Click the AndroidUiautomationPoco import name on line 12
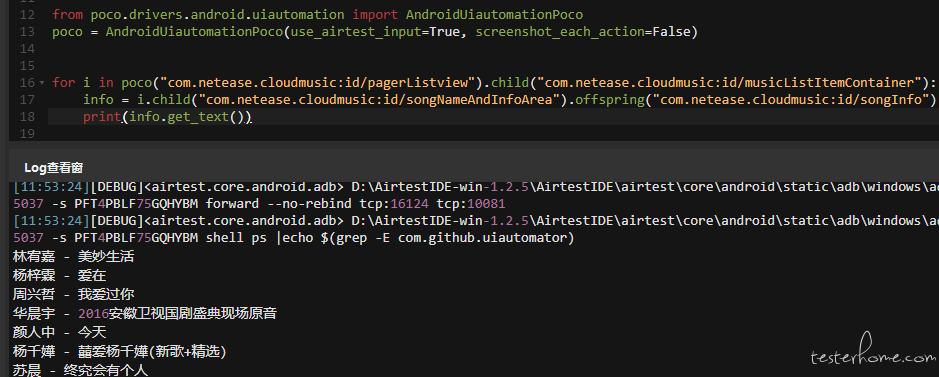The width and height of the screenshot is (939, 377). [x=493, y=14]
